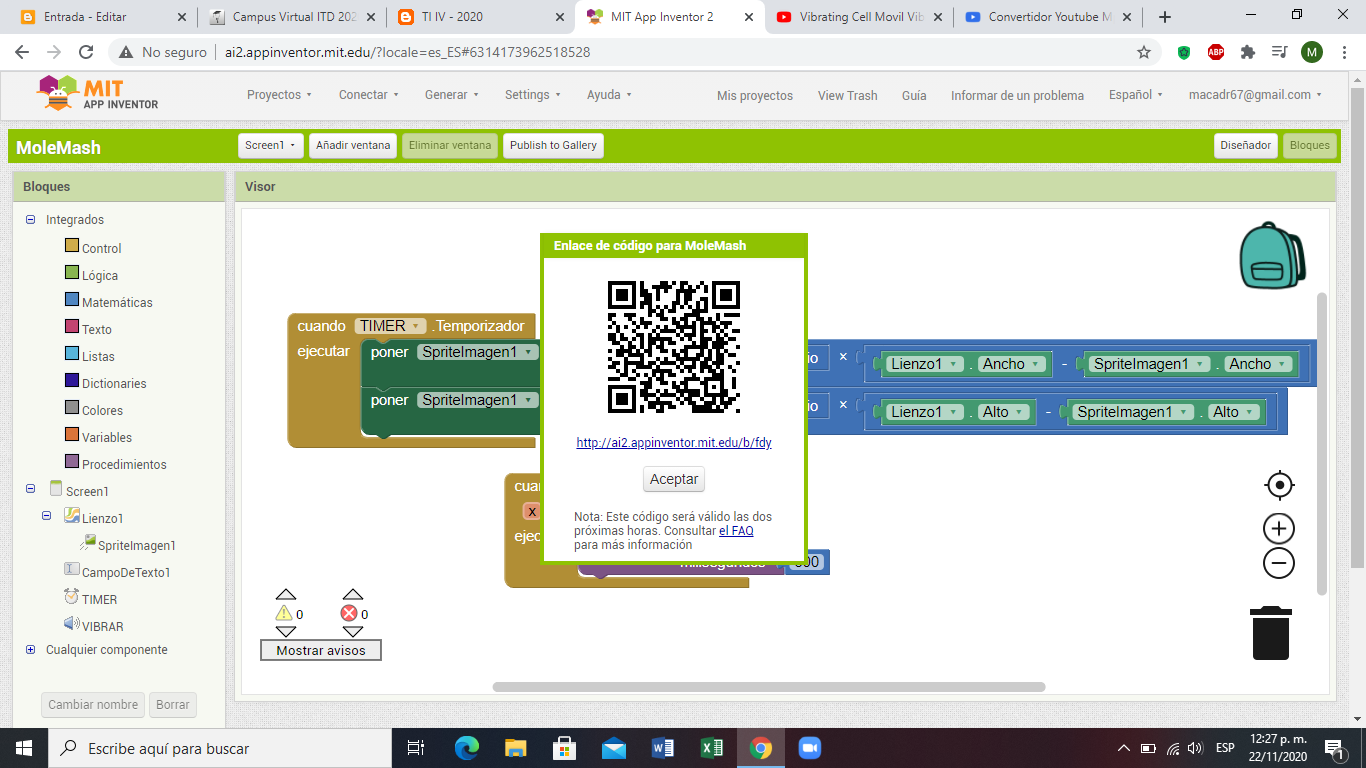The image size is (1366, 768).
Task: Click Añadir ventana button
Action: (x=353, y=145)
